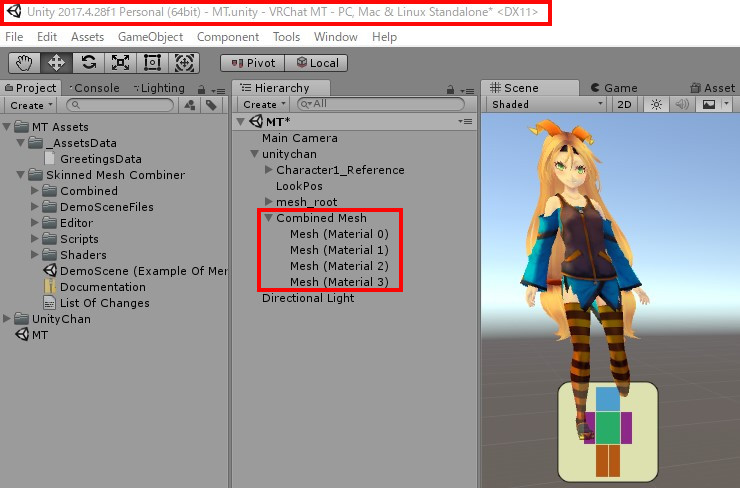Click Hierarchy search field

point(380,104)
